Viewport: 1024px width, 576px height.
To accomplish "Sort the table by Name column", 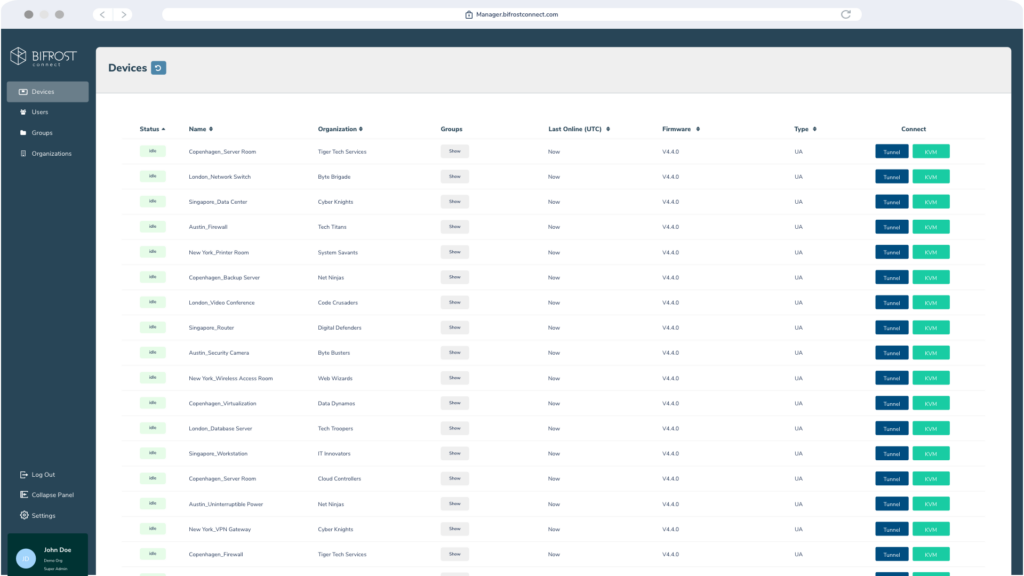I will (200, 129).
